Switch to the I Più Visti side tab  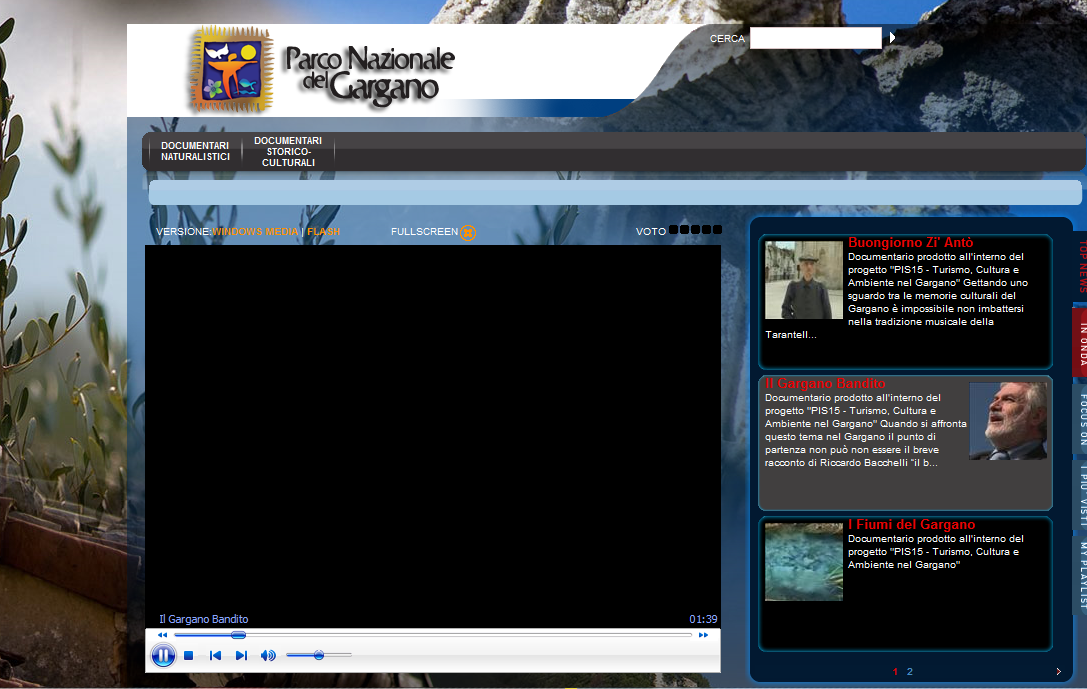tap(1081, 494)
